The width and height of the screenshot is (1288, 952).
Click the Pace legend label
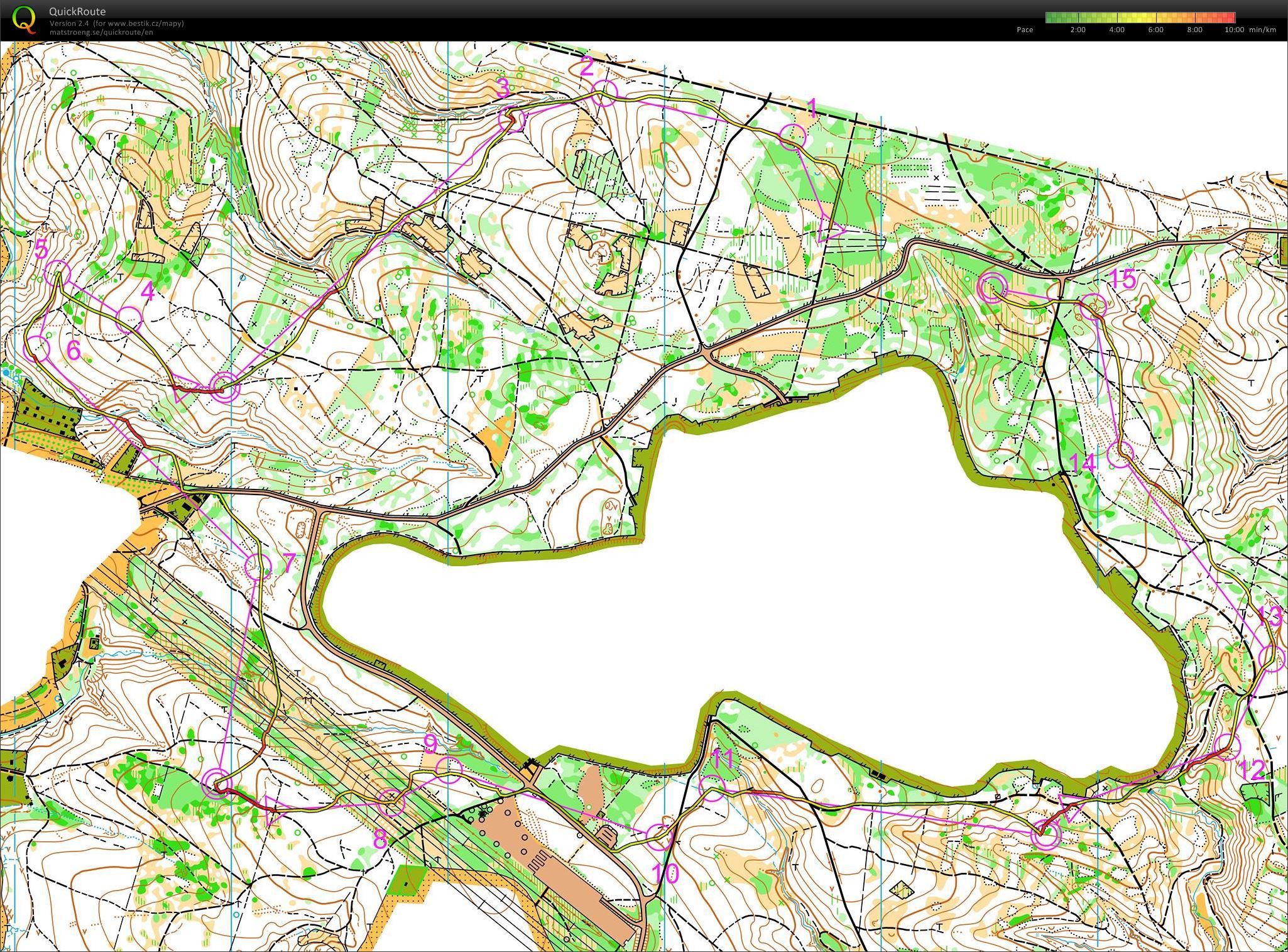[x=1025, y=30]
